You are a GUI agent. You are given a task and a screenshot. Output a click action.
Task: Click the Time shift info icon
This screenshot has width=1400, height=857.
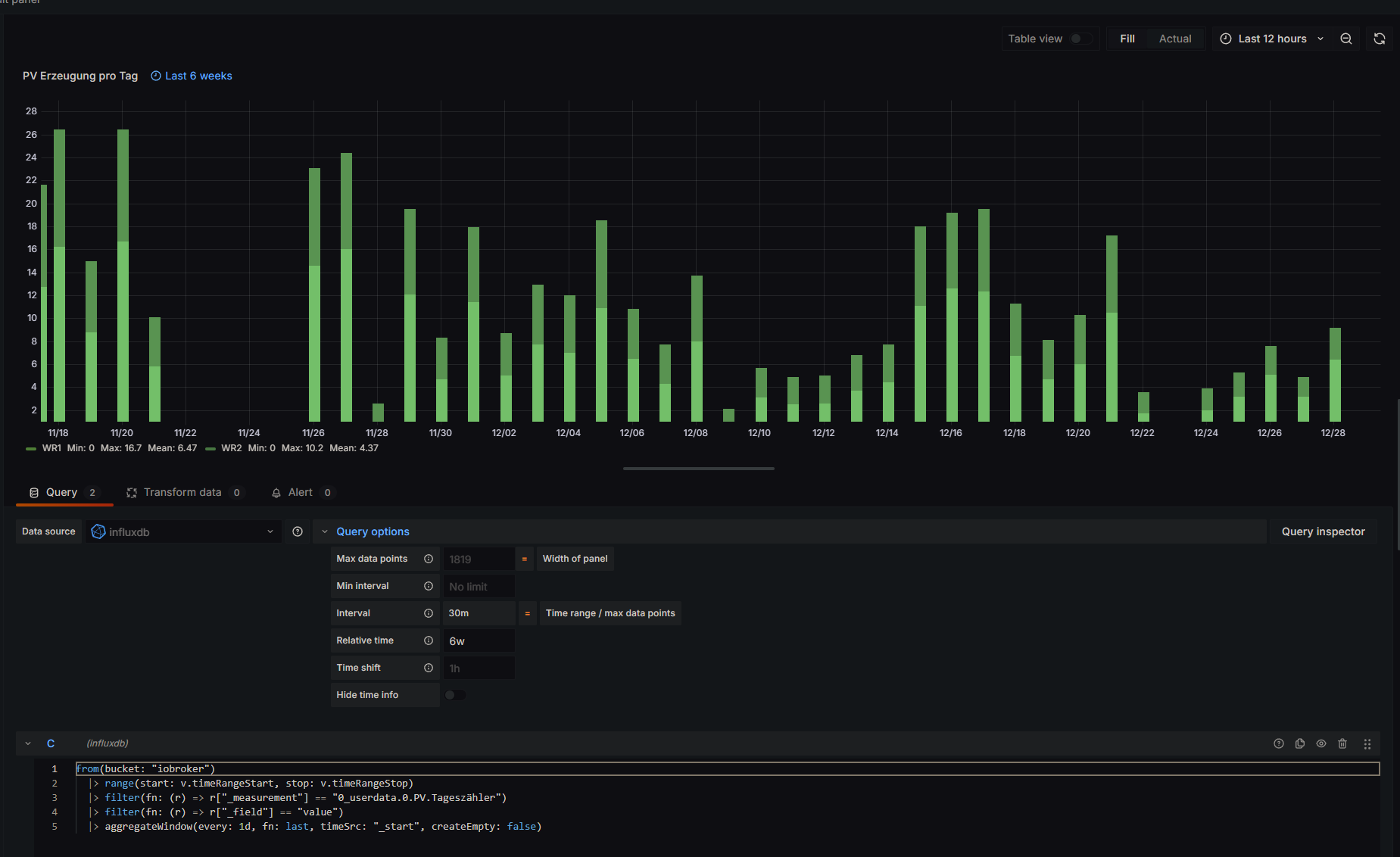pos(429,668)
